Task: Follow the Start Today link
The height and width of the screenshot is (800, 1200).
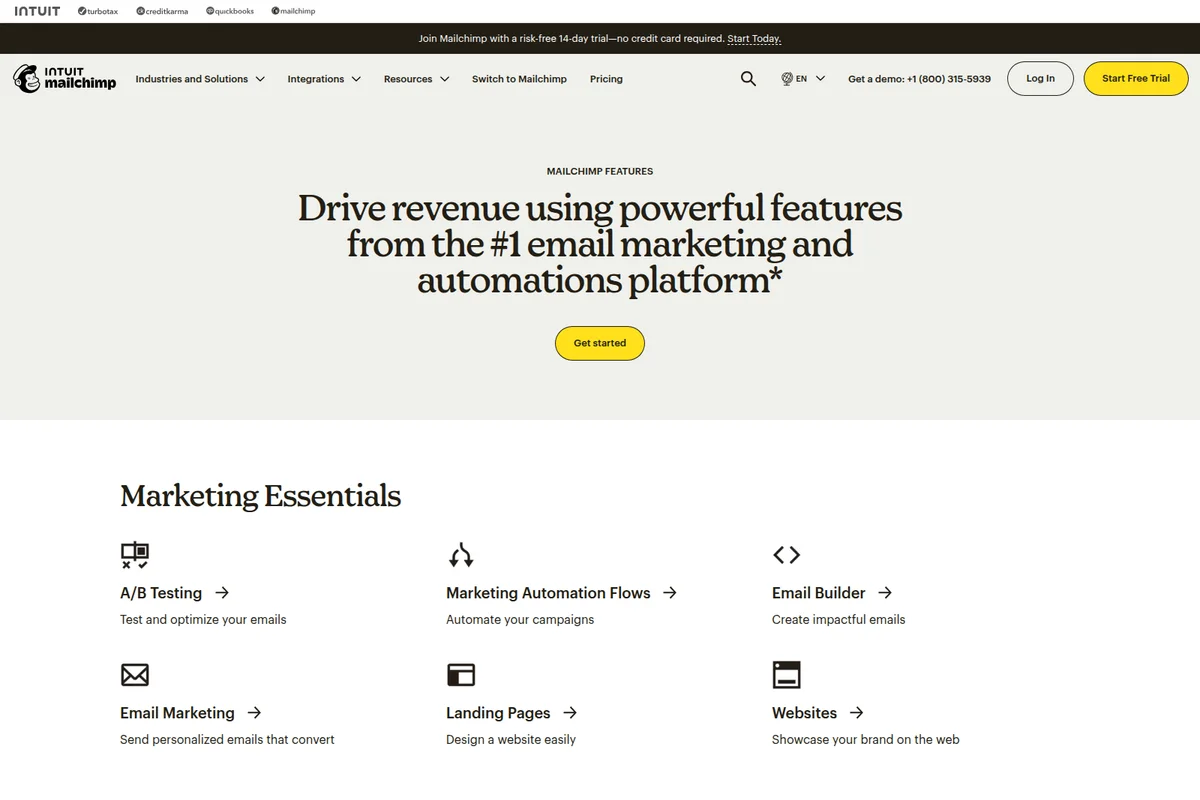Action: 753,38
